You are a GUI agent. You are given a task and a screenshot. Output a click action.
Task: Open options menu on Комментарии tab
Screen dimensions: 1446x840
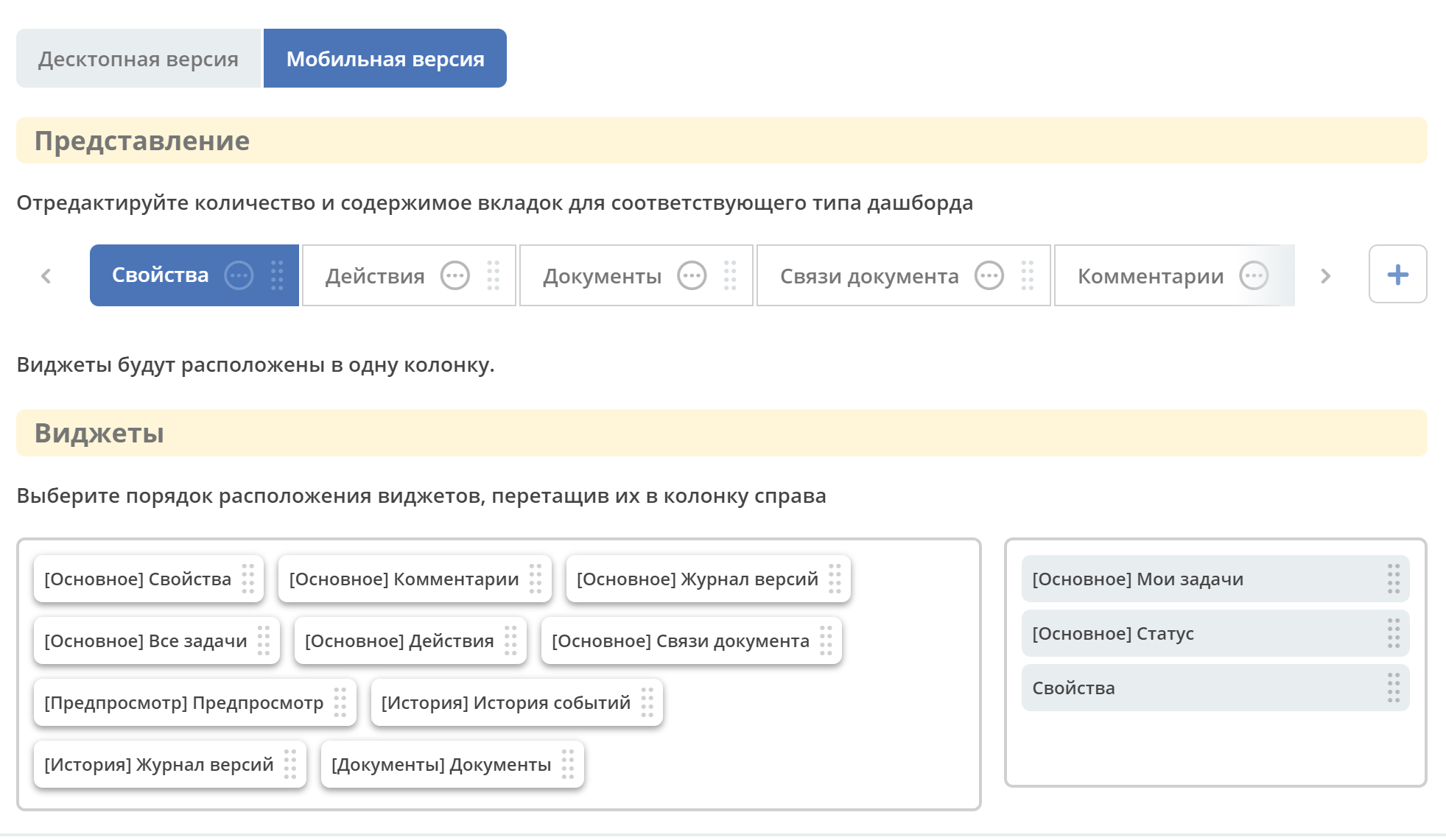pos(1254,276)
